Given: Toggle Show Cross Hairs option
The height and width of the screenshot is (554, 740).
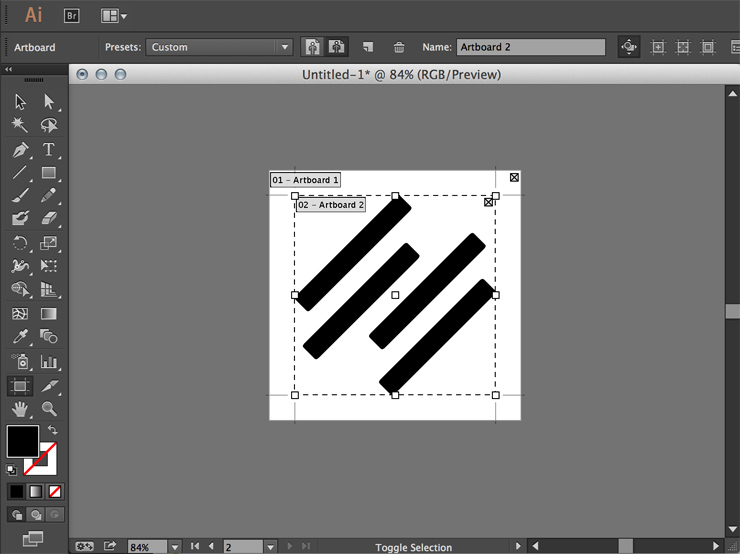Looking at the screenshot, I should click(683, 47).
